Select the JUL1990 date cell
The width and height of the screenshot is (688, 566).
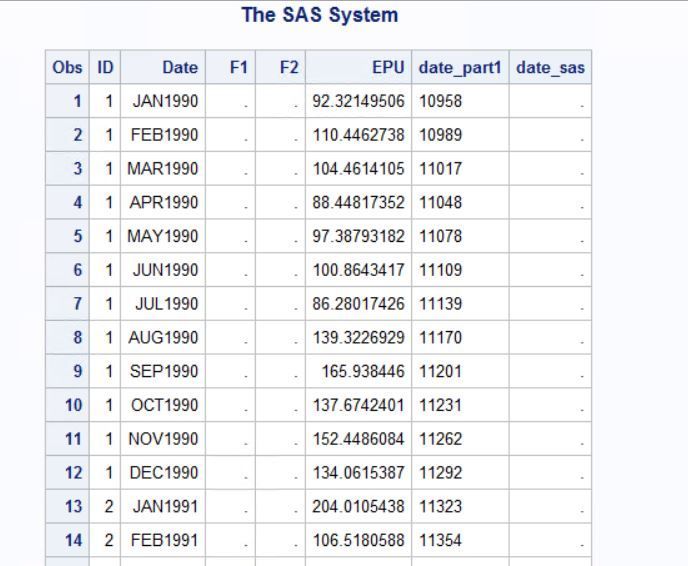163,304
